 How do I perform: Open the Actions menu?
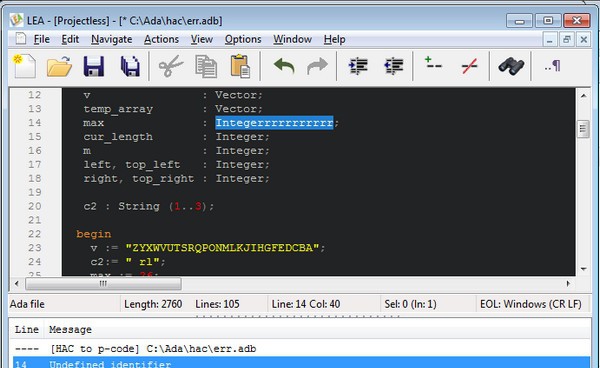(x=161, y=39)
